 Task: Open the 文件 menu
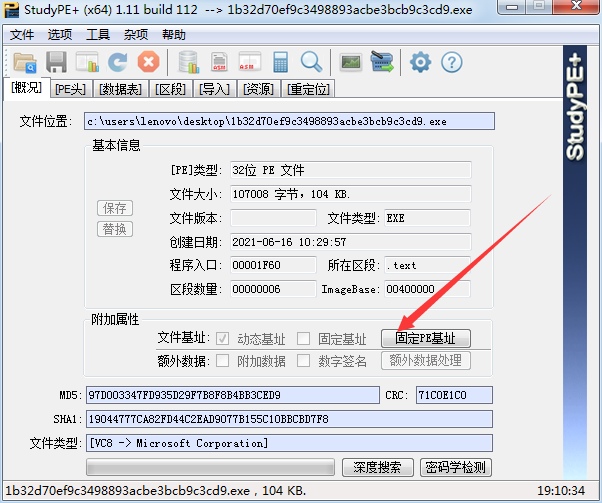[x=22, y=35]
